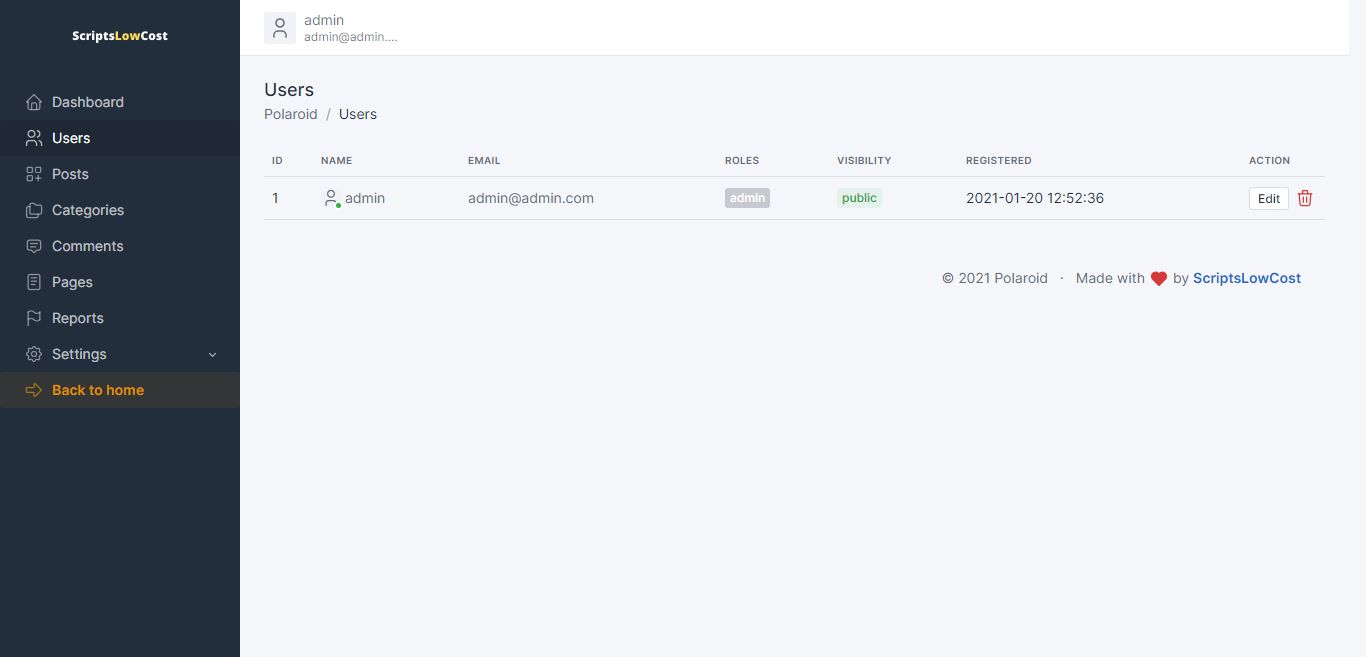Viewport: 1366px width, 657px height.
Task: Click the ID column header
Action: [x=277, y=160]
